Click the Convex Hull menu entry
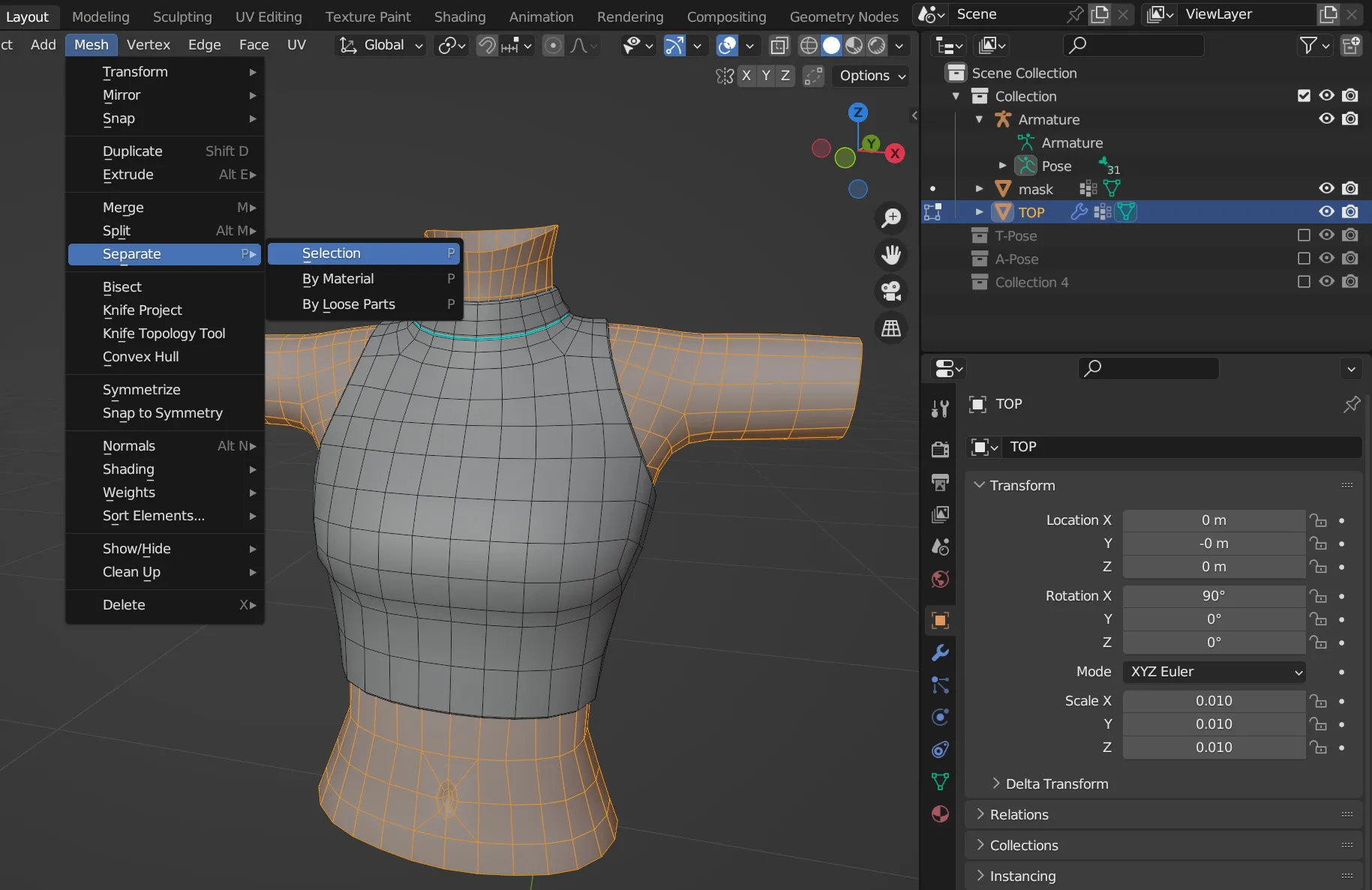The width and height of the screenshot is (1372, 890). click(x=165, y=357)
